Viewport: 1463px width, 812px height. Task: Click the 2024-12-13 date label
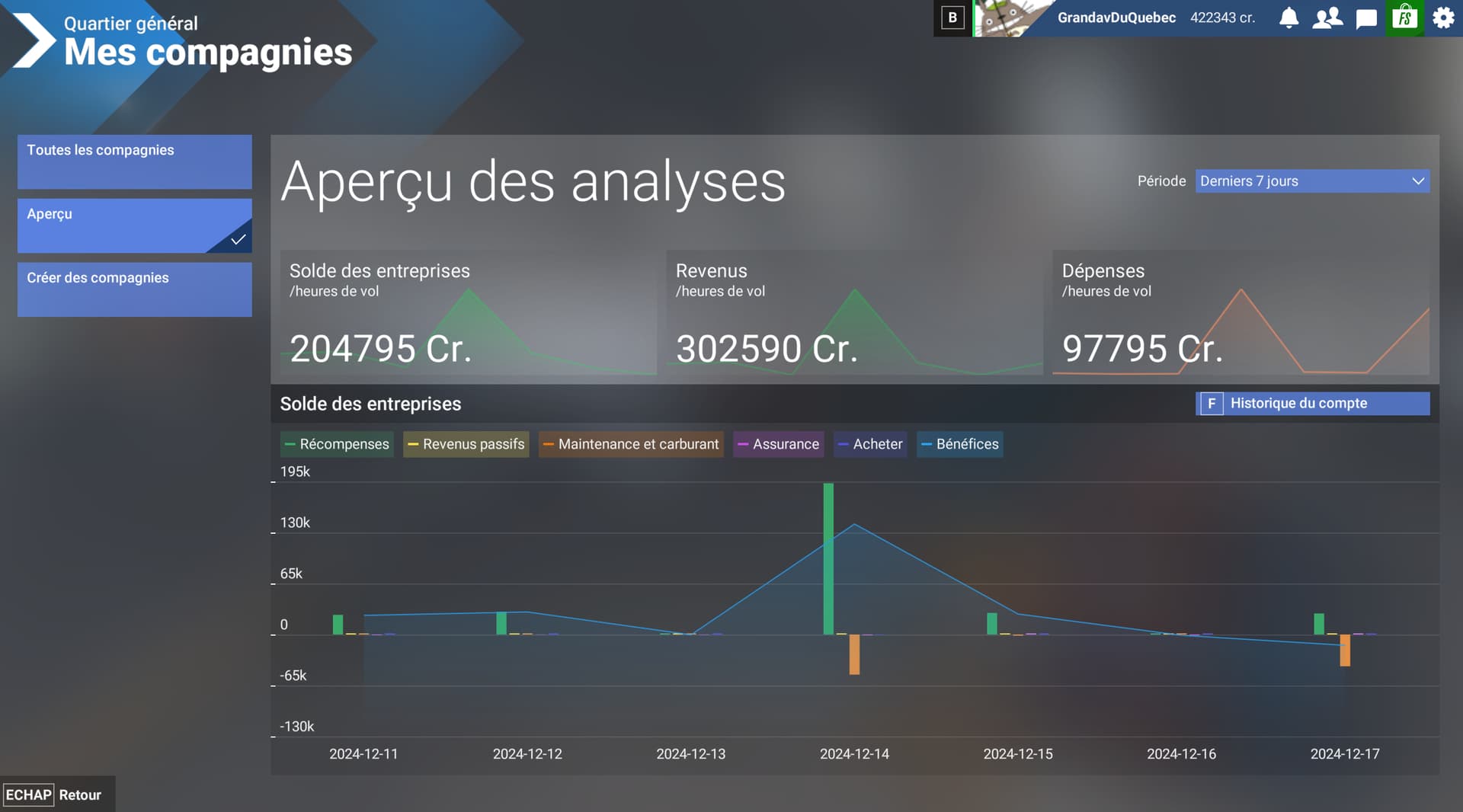coord(691,754)
